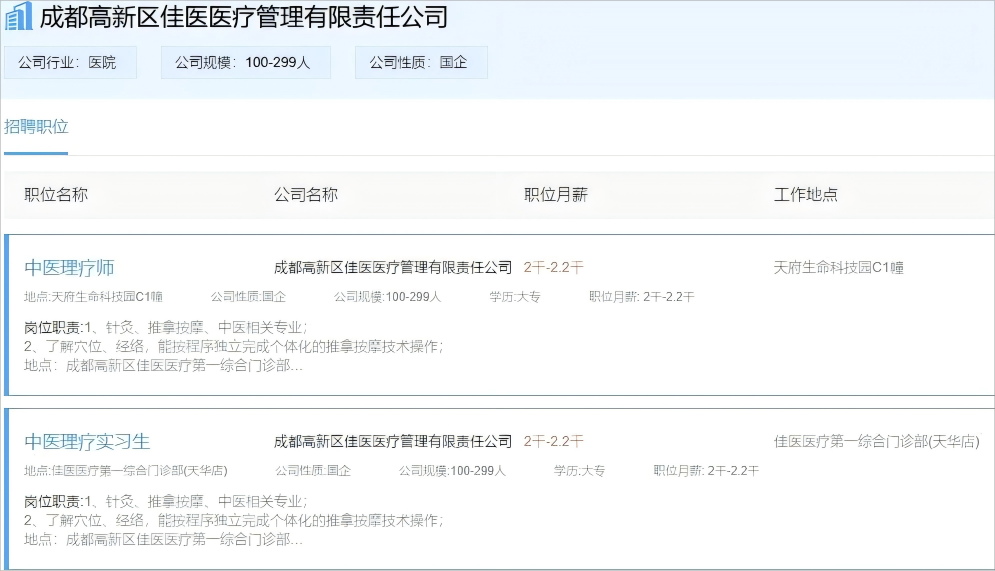Open the 成都高新区佳医医疗管理有限责任公司 page title
The height and width of the screenshot is (571, 995).
[243, 17]
